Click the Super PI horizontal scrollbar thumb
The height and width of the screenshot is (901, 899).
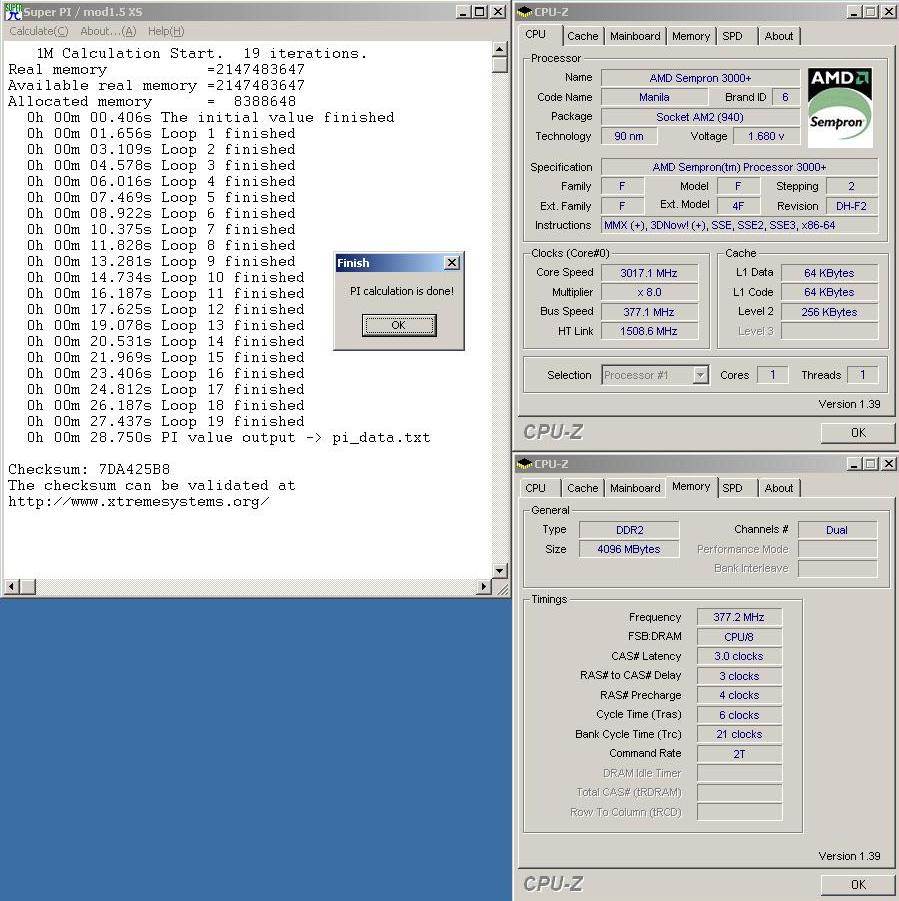pyautogui.click(x=28, y=587)
